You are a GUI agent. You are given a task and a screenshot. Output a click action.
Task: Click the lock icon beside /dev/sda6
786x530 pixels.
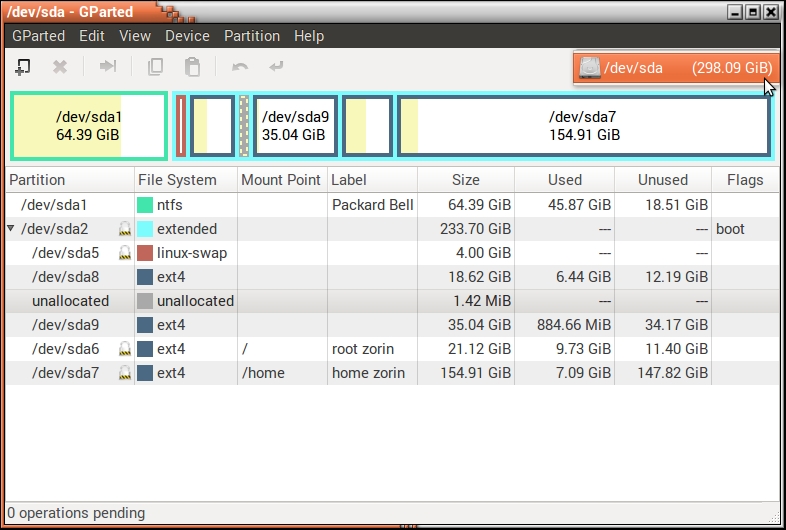pos(125,349)
